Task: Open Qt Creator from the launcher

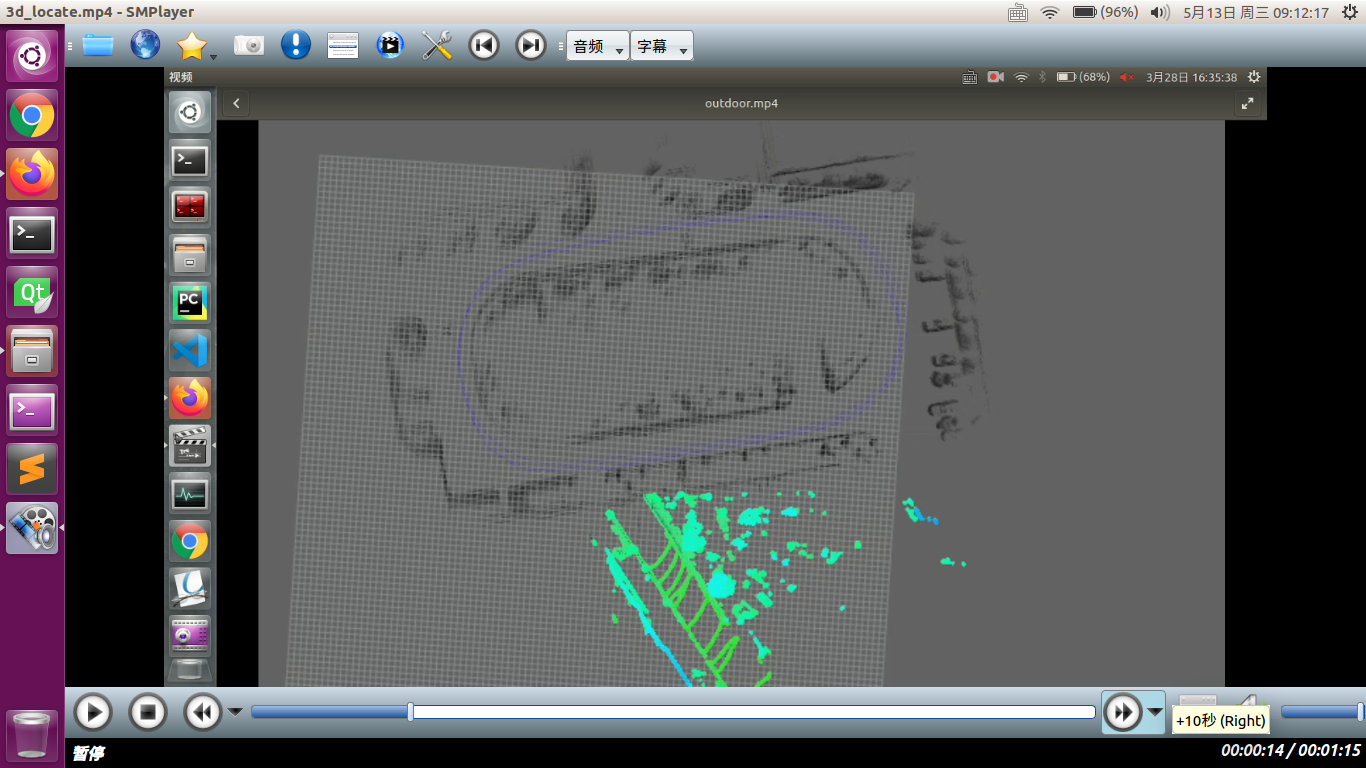Action: [x=32, y=293]
